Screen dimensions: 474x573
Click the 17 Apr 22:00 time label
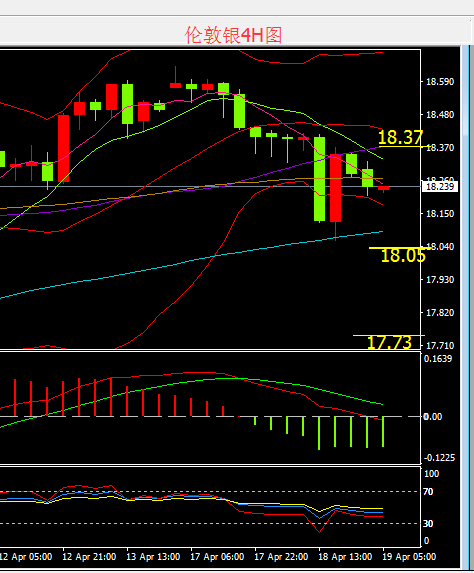(x=281, y=557)
